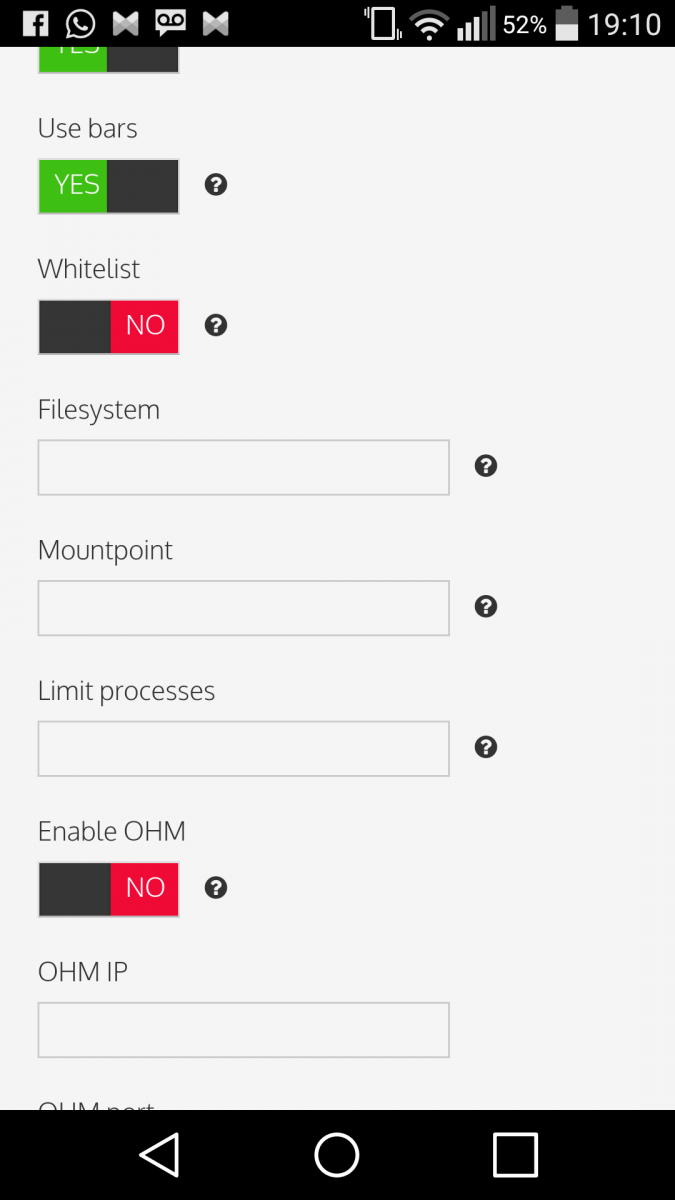
Task: Toggle the Enable OHM switch
Action: click(x=109, y=889)
